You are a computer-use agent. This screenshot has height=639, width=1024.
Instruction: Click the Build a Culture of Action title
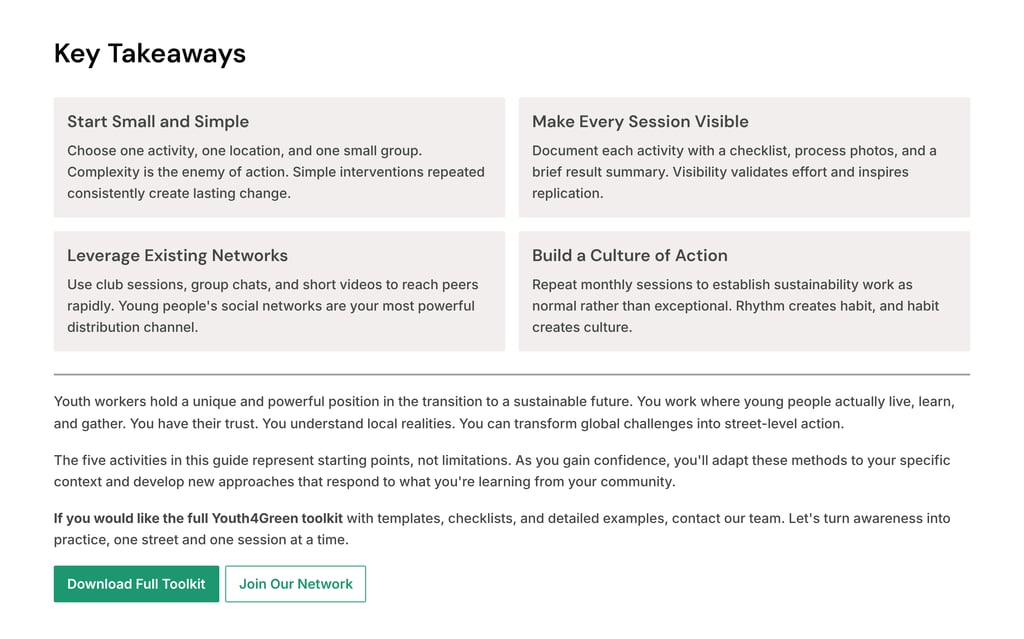629,256
